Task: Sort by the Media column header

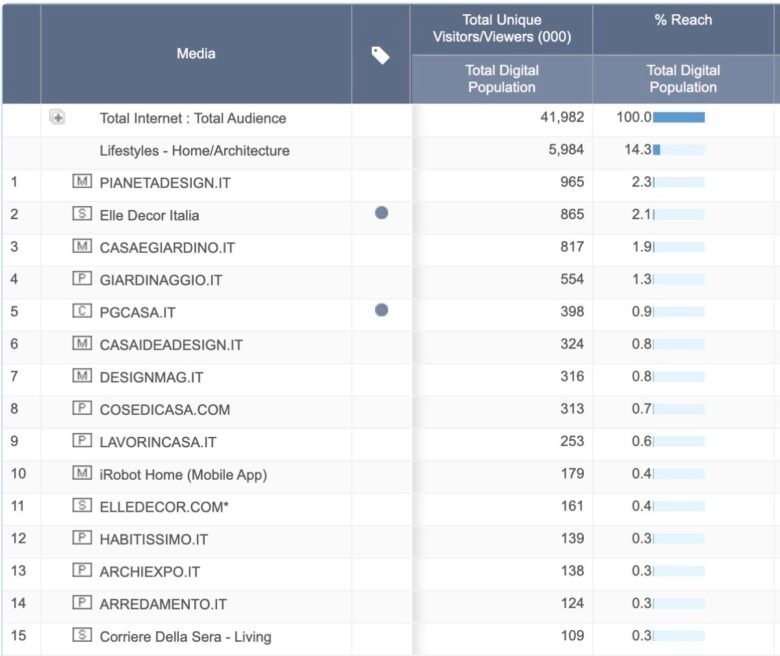Action: 196,54
